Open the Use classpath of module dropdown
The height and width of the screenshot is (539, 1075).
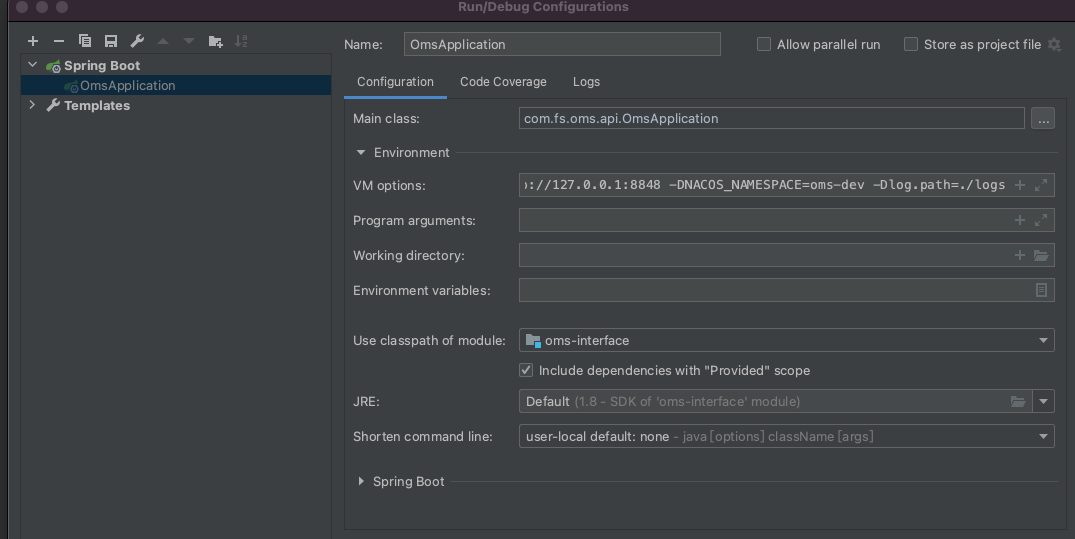pyautogui.click(x=1044, y=340)
